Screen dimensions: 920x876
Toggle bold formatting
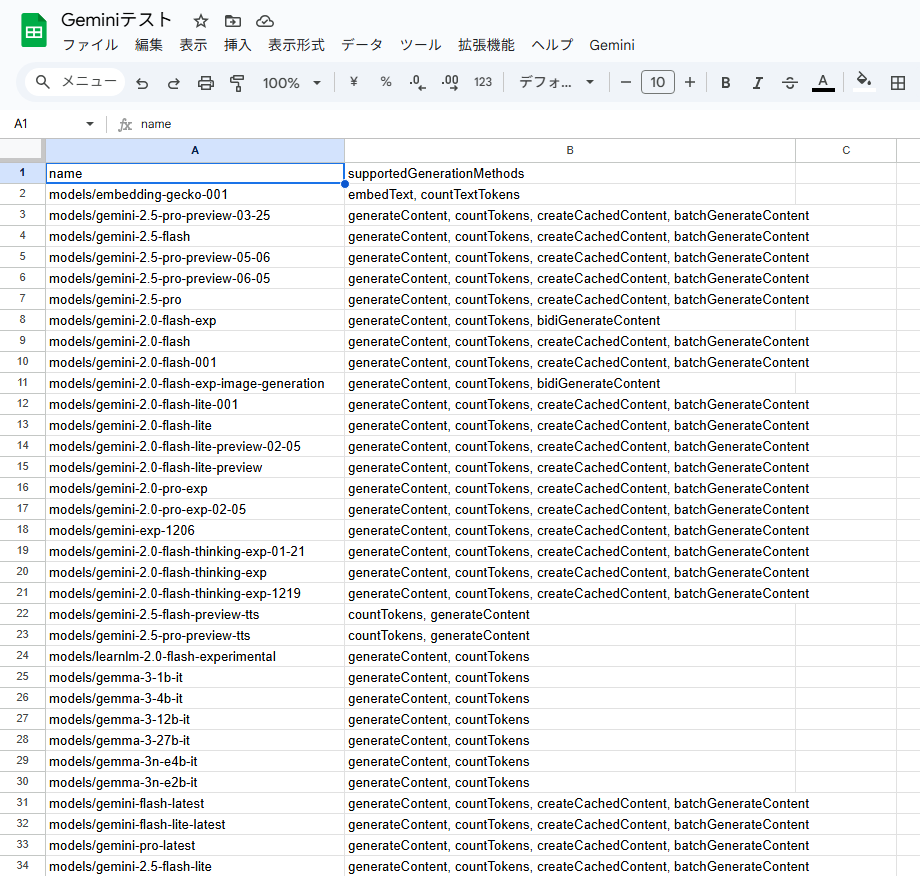click(x=726, y=83)
